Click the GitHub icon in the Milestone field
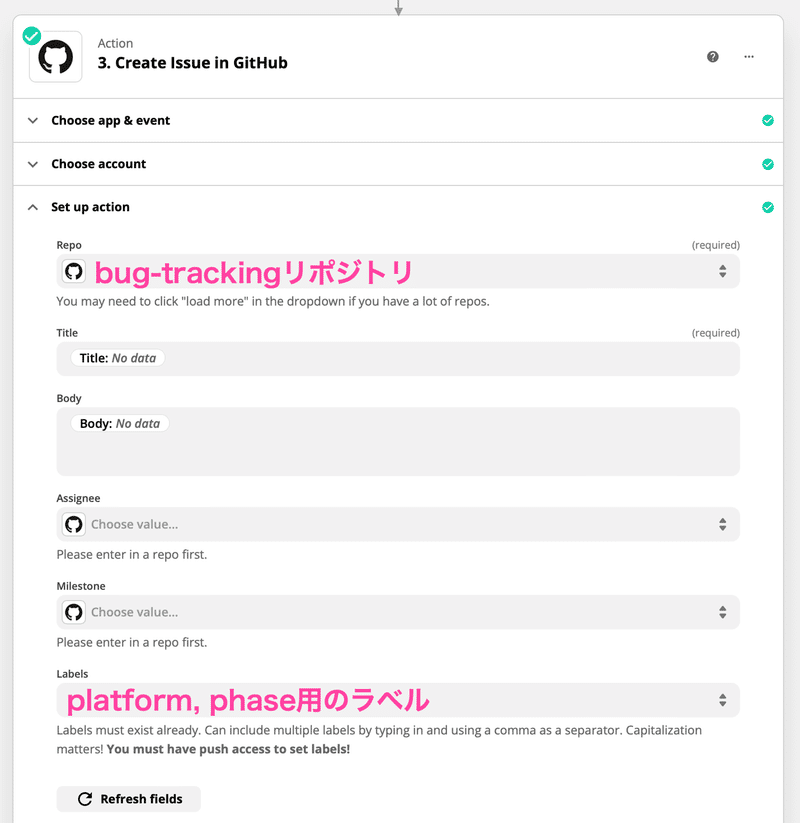The width and height of the screenshot is (800, 823). [x=73, y=612]
